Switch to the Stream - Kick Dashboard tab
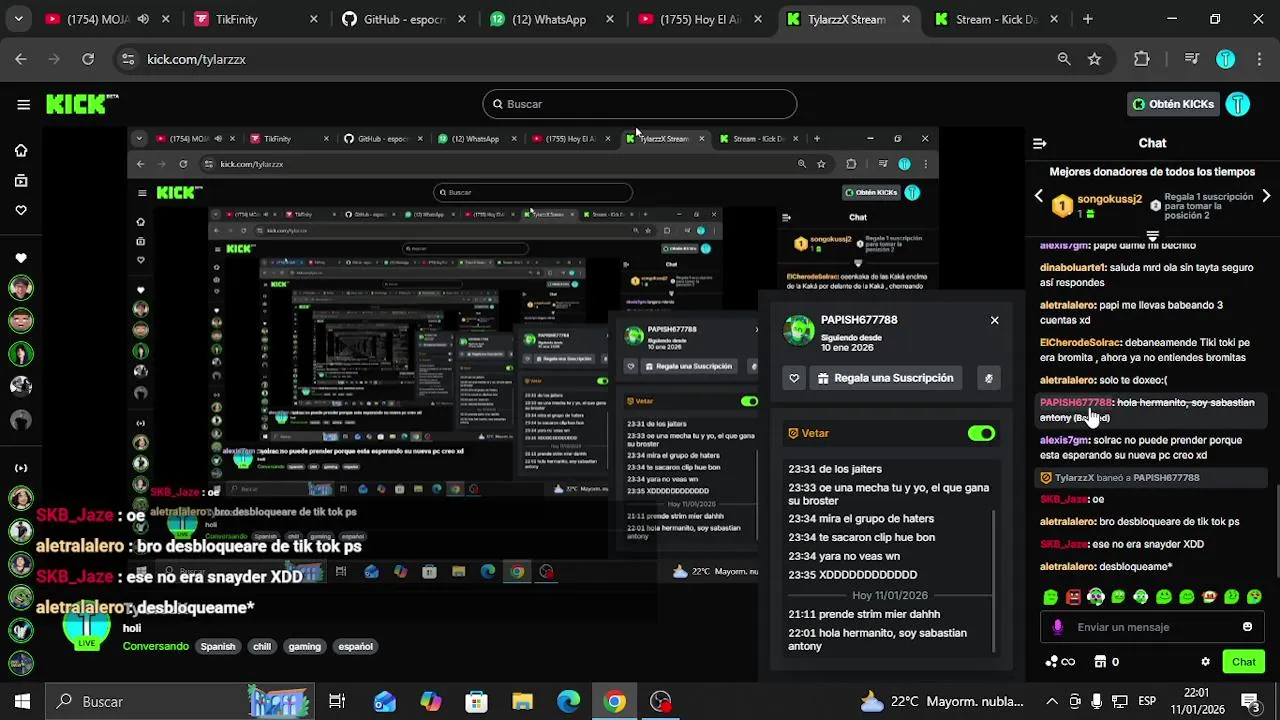 click(x=997, y=19)
